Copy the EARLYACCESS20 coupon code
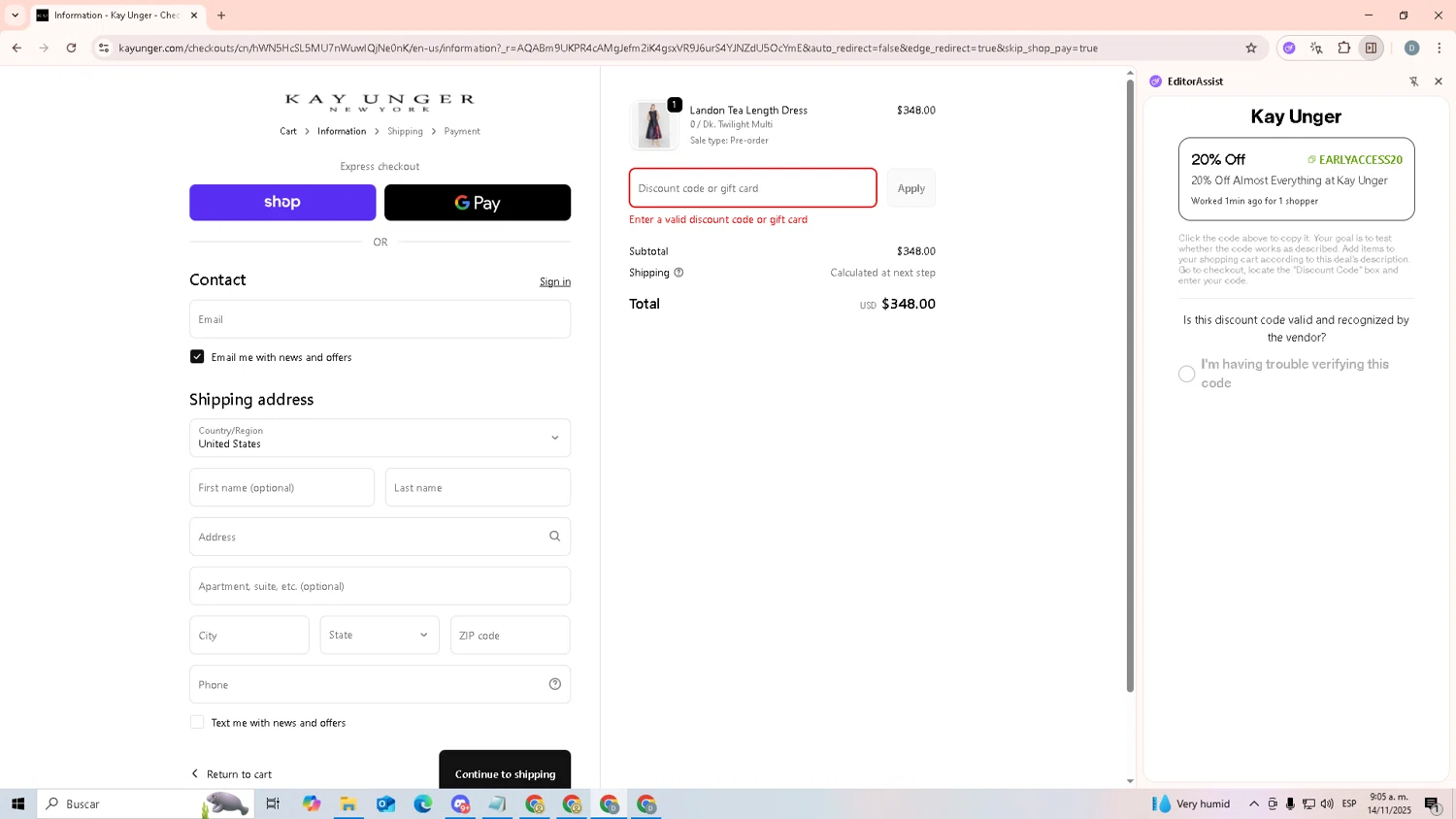Screen dimensions: 1456x819 (1354, 159)
